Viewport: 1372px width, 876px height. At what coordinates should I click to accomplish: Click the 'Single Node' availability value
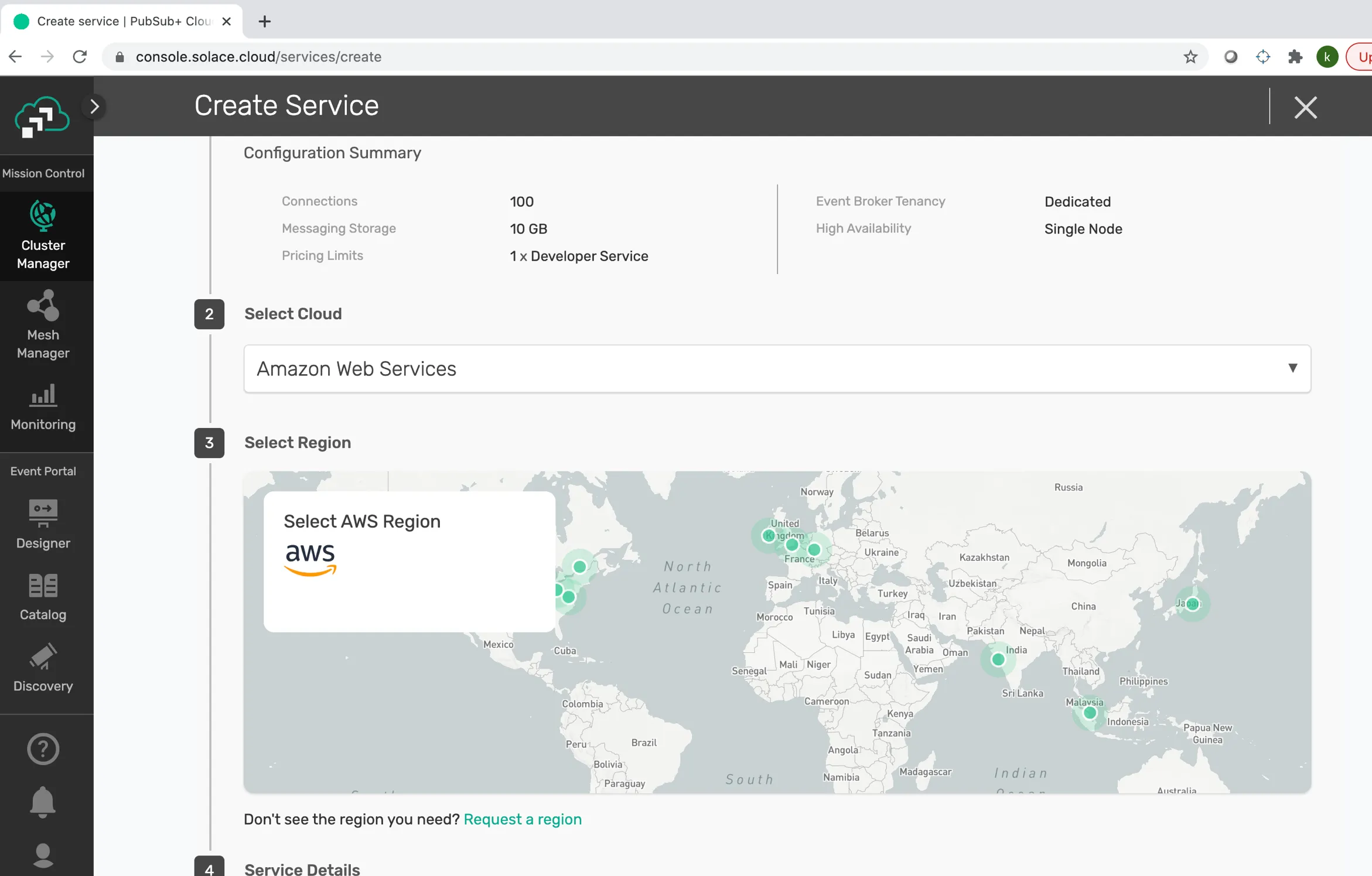pyautogui.click(x=1083, y=229)
